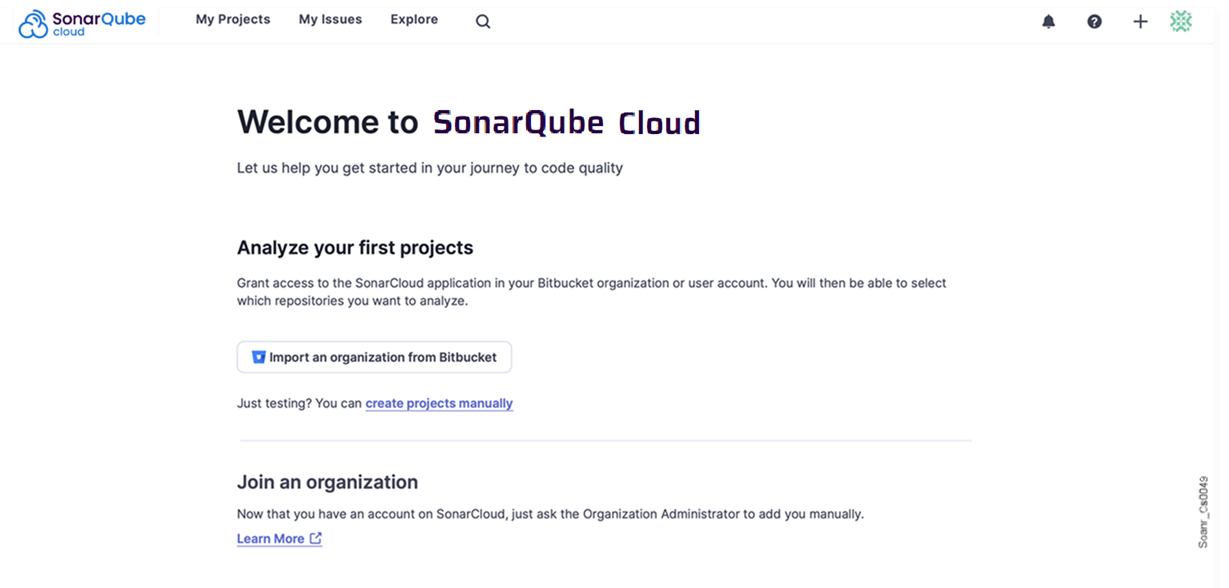1229x588 pixels.
Task: Open search with the magnifier icon
Action: click(x=483, y=21)
